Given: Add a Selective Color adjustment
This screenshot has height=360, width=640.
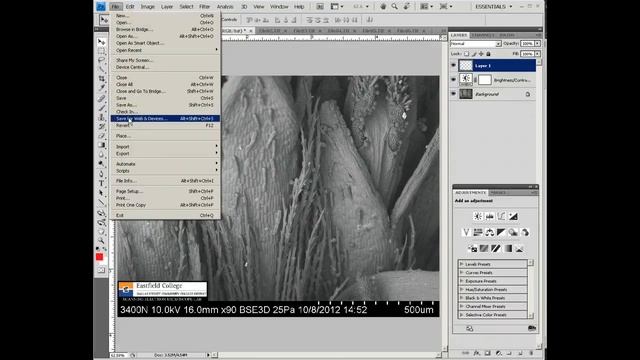Looking at the screenshot, I should point(519,248).
